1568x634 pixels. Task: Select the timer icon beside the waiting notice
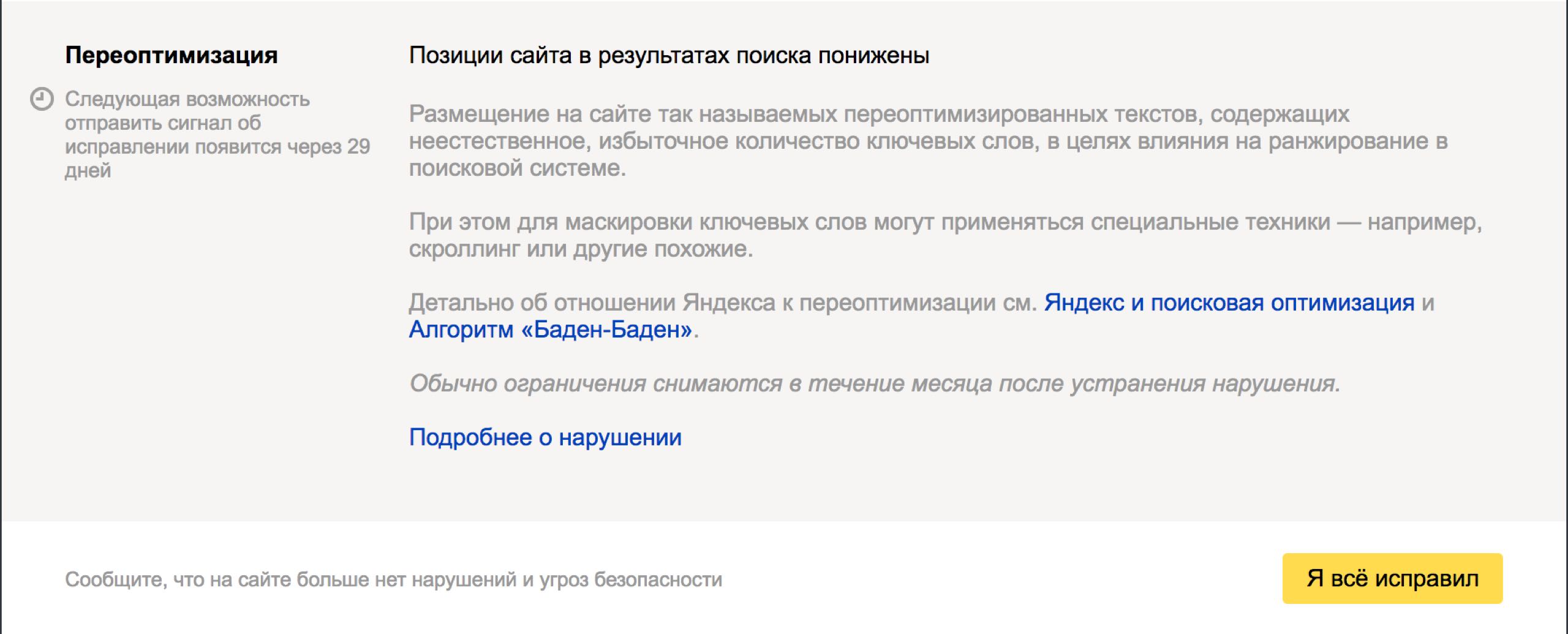pos(43,98)
